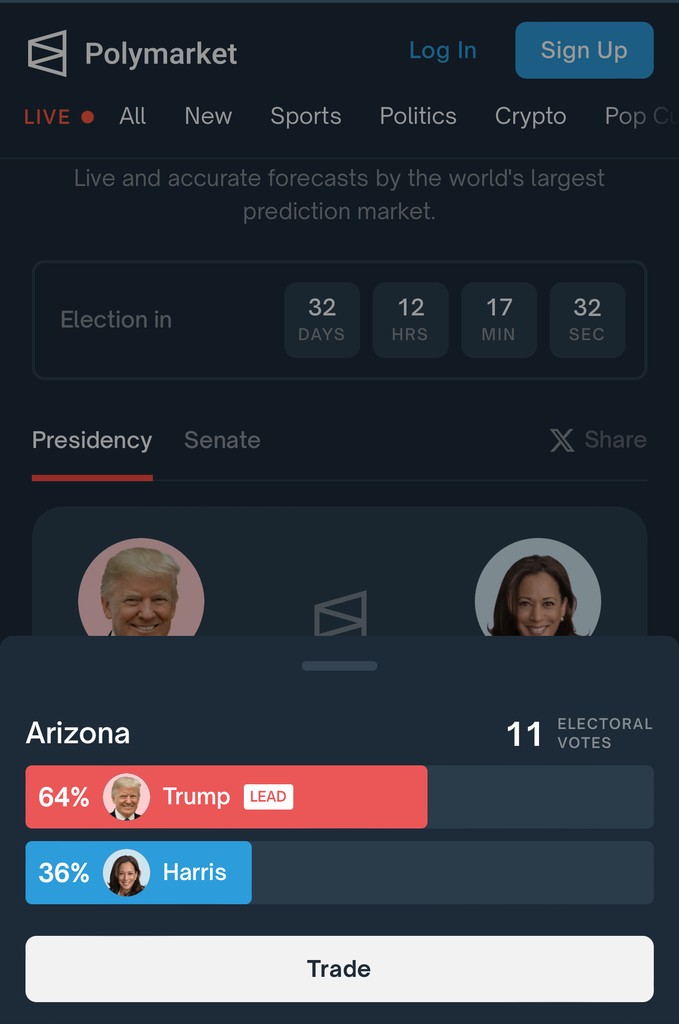This screenshot has height=1024, width=679.
Task: Click the Polymarket logo icon
Action: pos(47,53)
